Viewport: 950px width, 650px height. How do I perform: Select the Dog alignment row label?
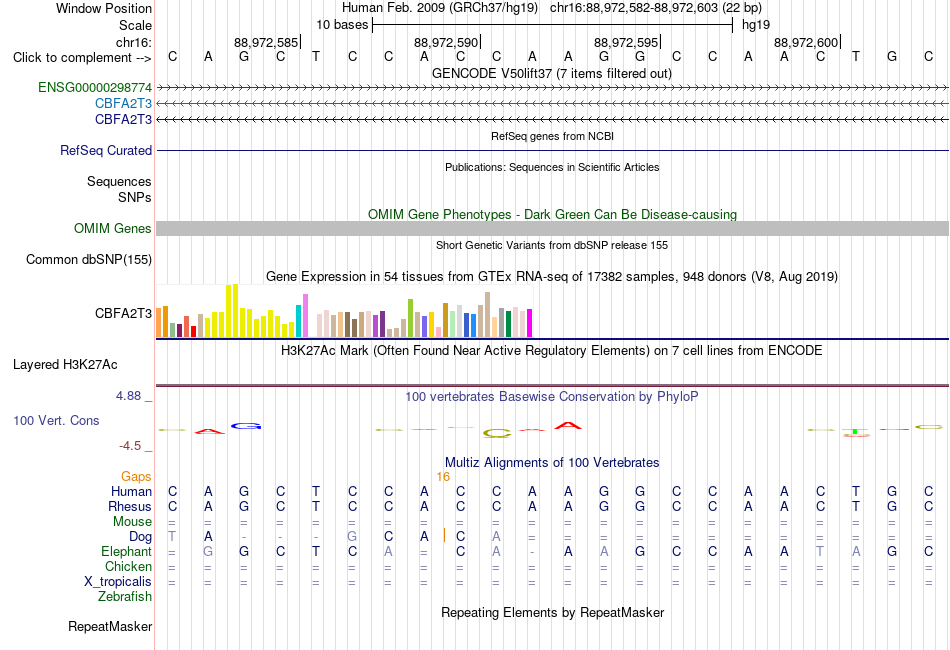140,537
